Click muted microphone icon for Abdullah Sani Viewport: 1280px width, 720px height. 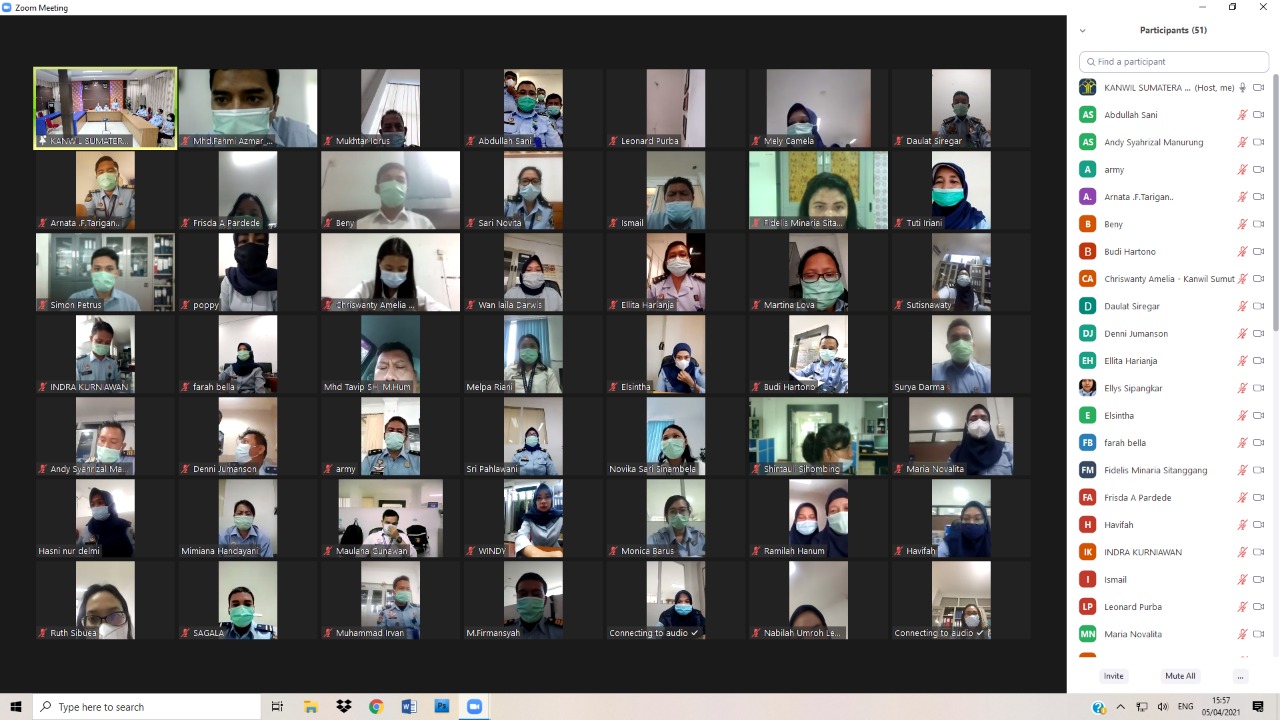[x=1242, y=115]
